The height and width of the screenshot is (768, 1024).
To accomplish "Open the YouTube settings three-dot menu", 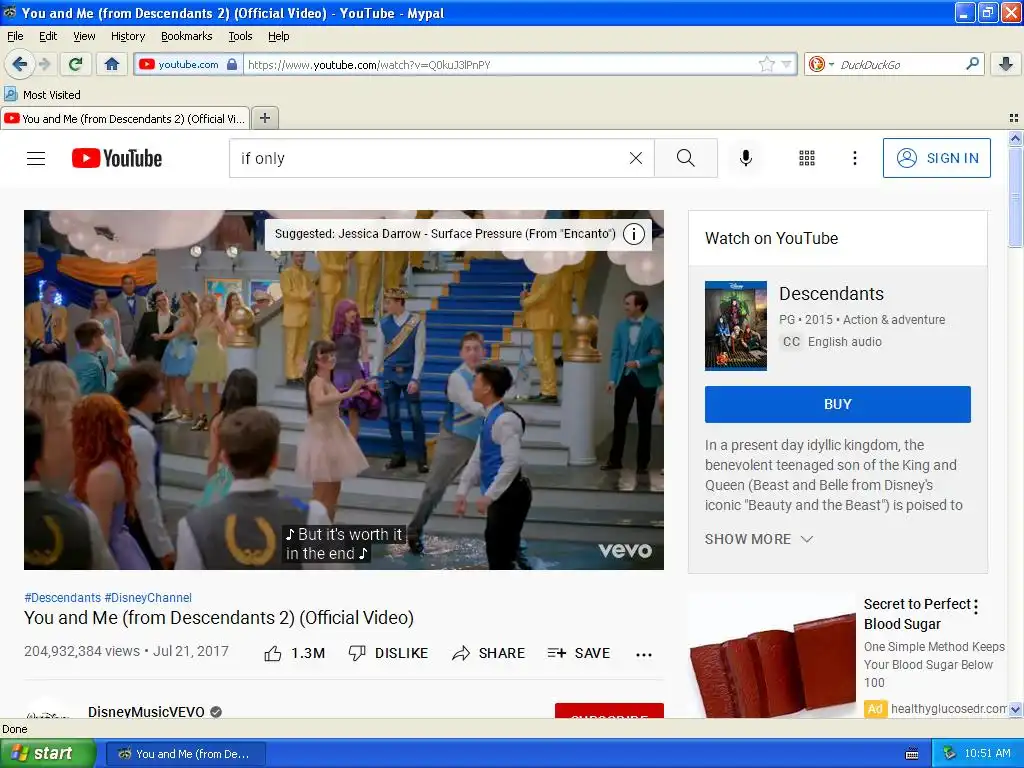I will click(x=854, y=158).
